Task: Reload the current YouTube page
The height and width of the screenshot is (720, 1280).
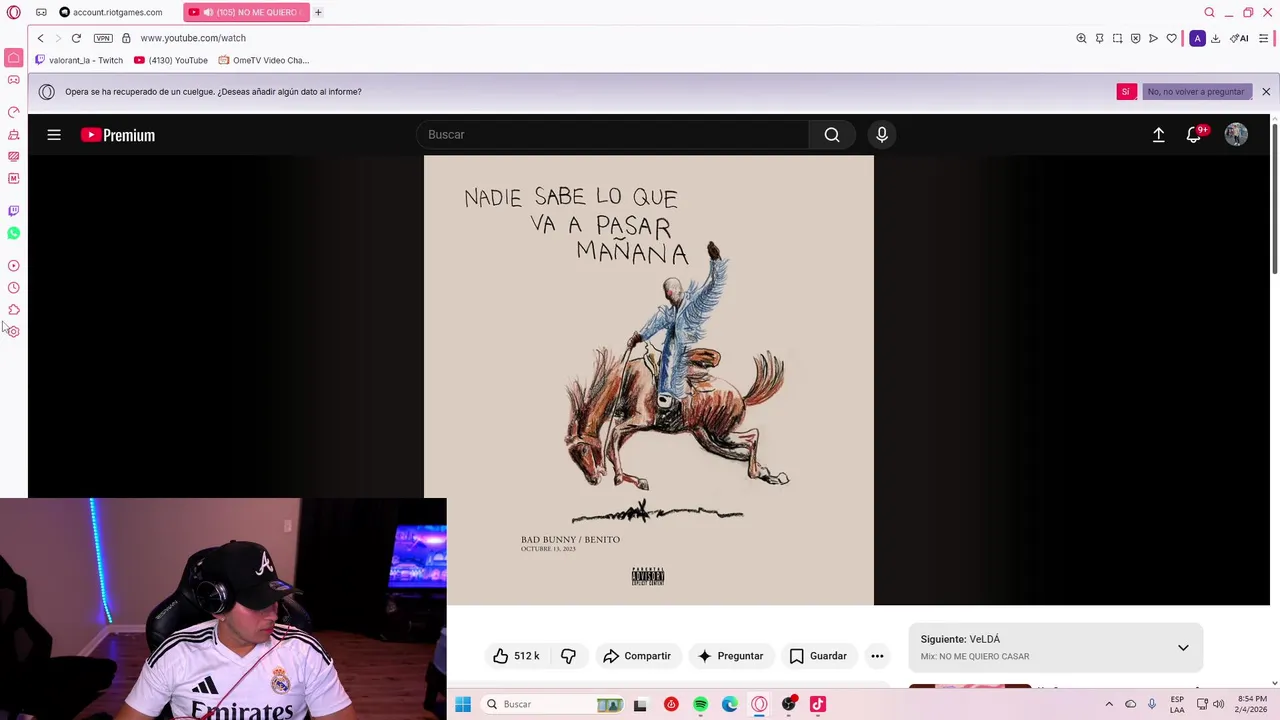Action: click(76, 38)
